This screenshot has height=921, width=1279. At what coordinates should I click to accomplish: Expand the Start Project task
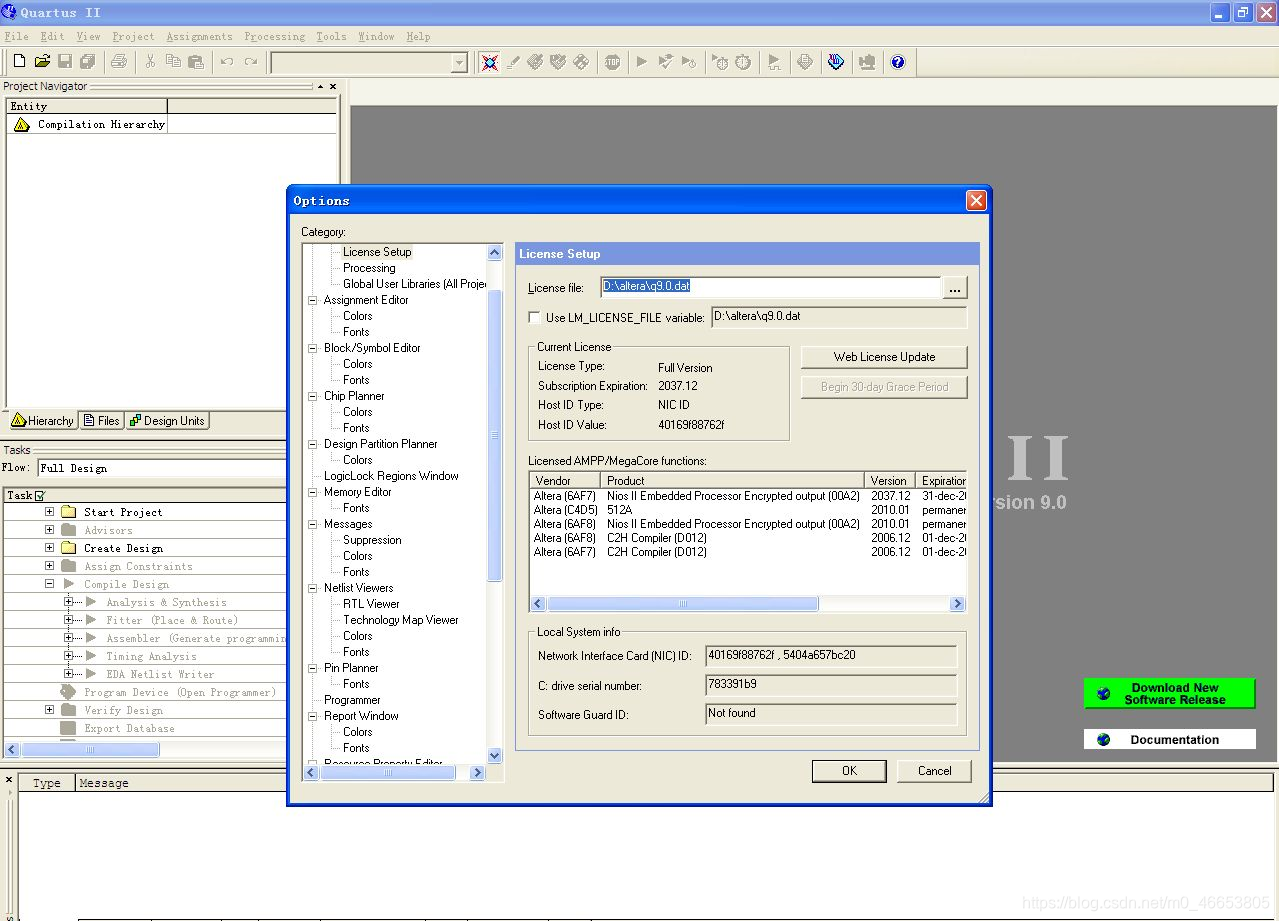point(49,512)
